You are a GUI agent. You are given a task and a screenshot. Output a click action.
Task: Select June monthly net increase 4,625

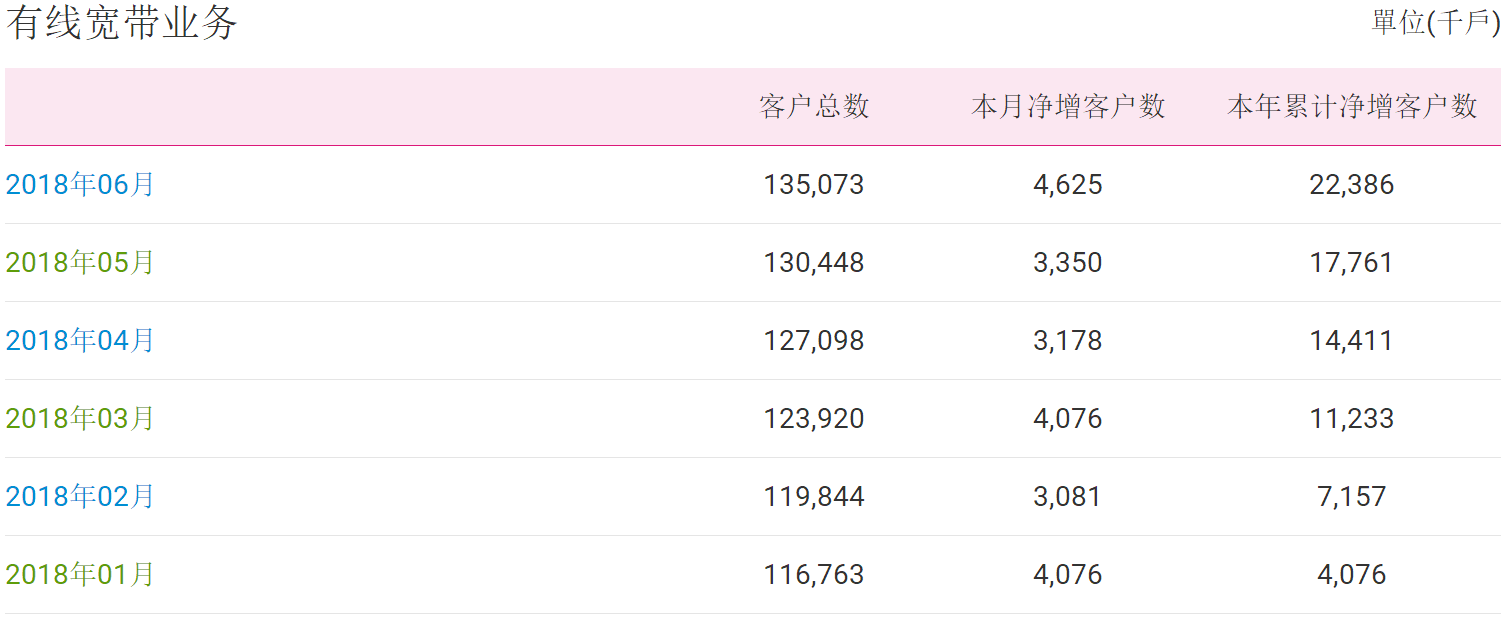coord(1068,185)
